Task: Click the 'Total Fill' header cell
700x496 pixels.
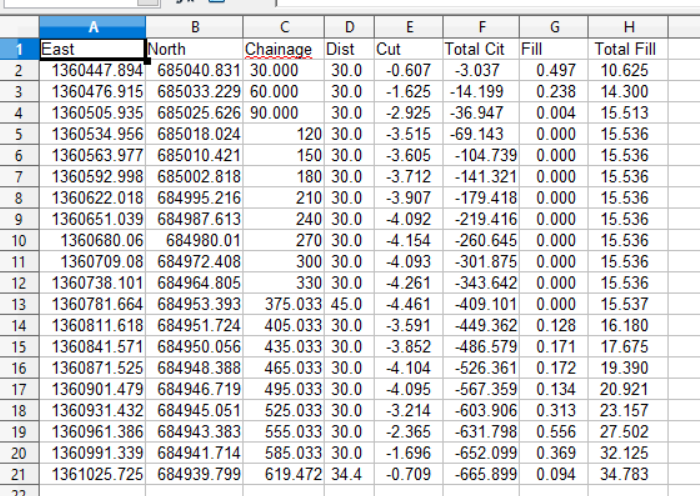Action: tap(627, 48)
